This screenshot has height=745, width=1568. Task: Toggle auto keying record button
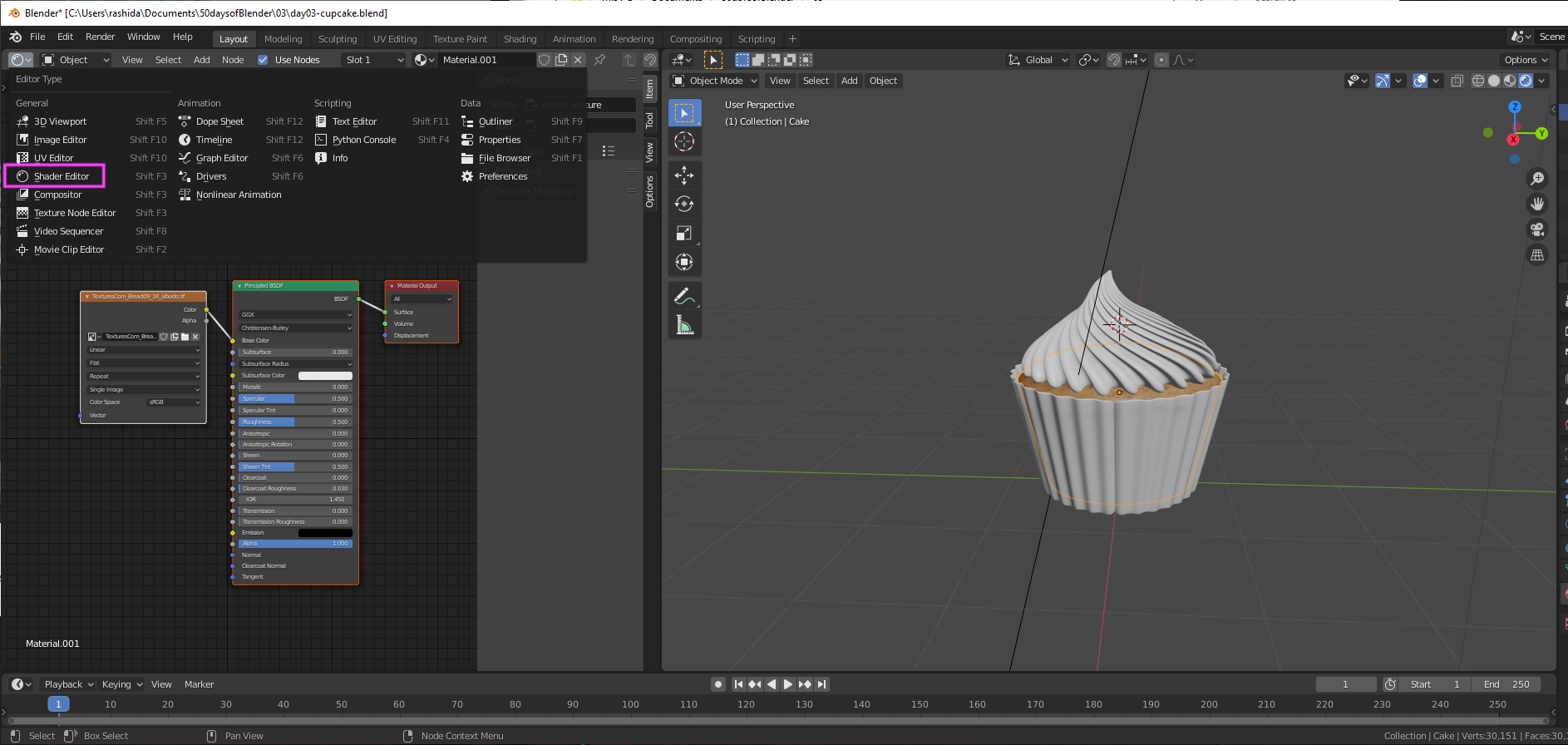click(718, 684)
